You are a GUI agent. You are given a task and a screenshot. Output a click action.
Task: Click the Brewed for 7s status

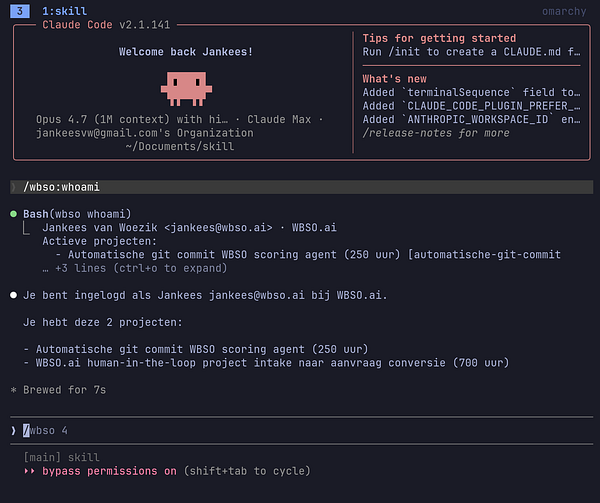click(64, 390)
